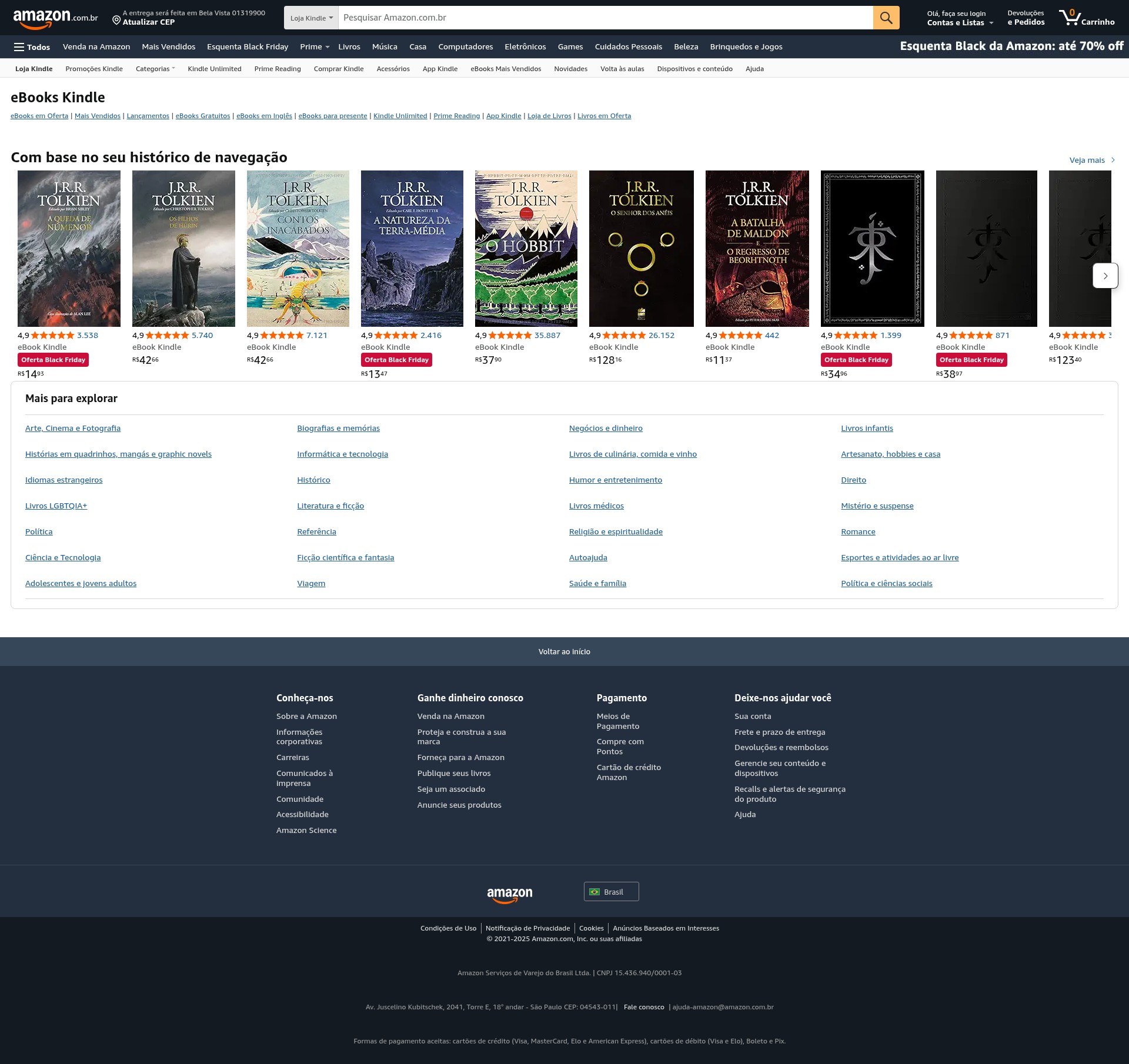
Task: Click star rating of A Queda de Númenor
Action: 52,335
